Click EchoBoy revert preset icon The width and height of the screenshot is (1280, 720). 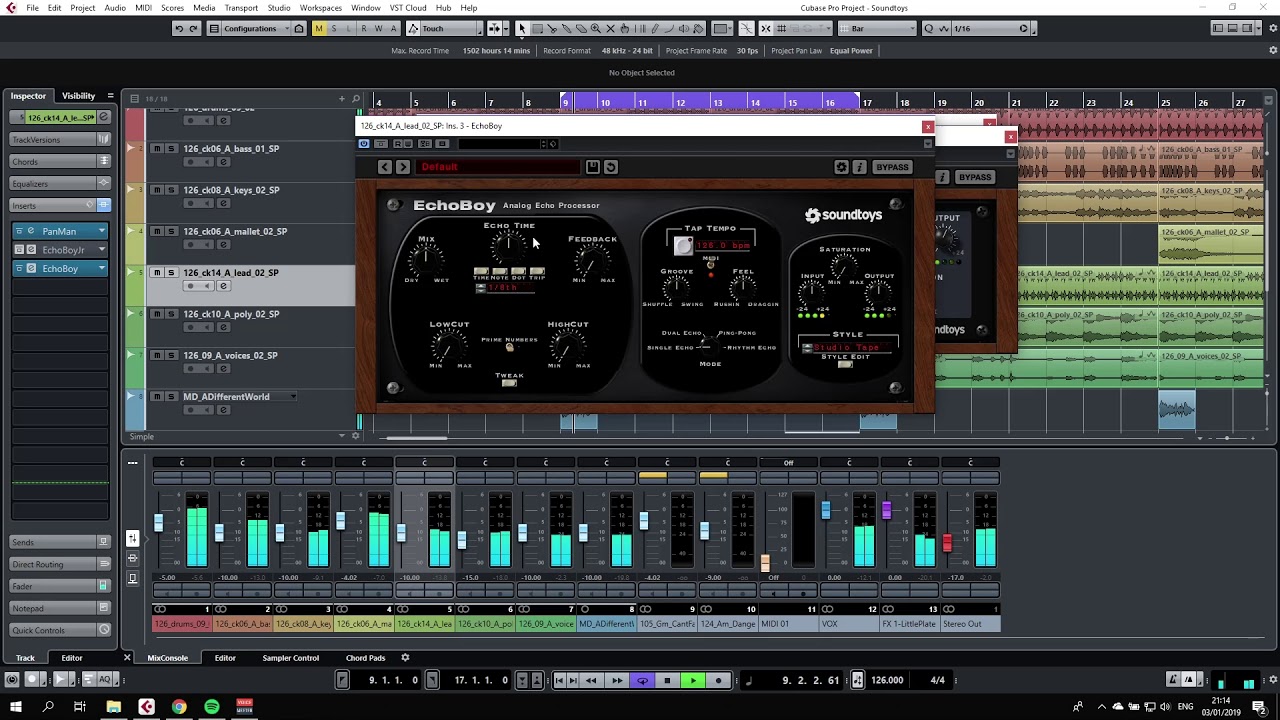611,167
